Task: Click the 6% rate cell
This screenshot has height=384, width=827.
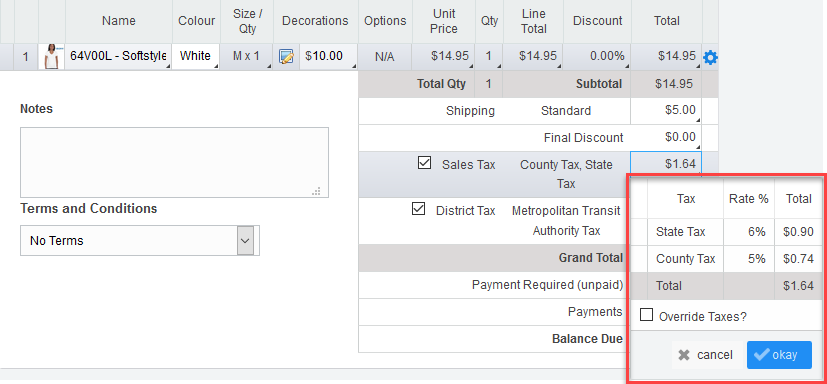Action: [748, 232]
